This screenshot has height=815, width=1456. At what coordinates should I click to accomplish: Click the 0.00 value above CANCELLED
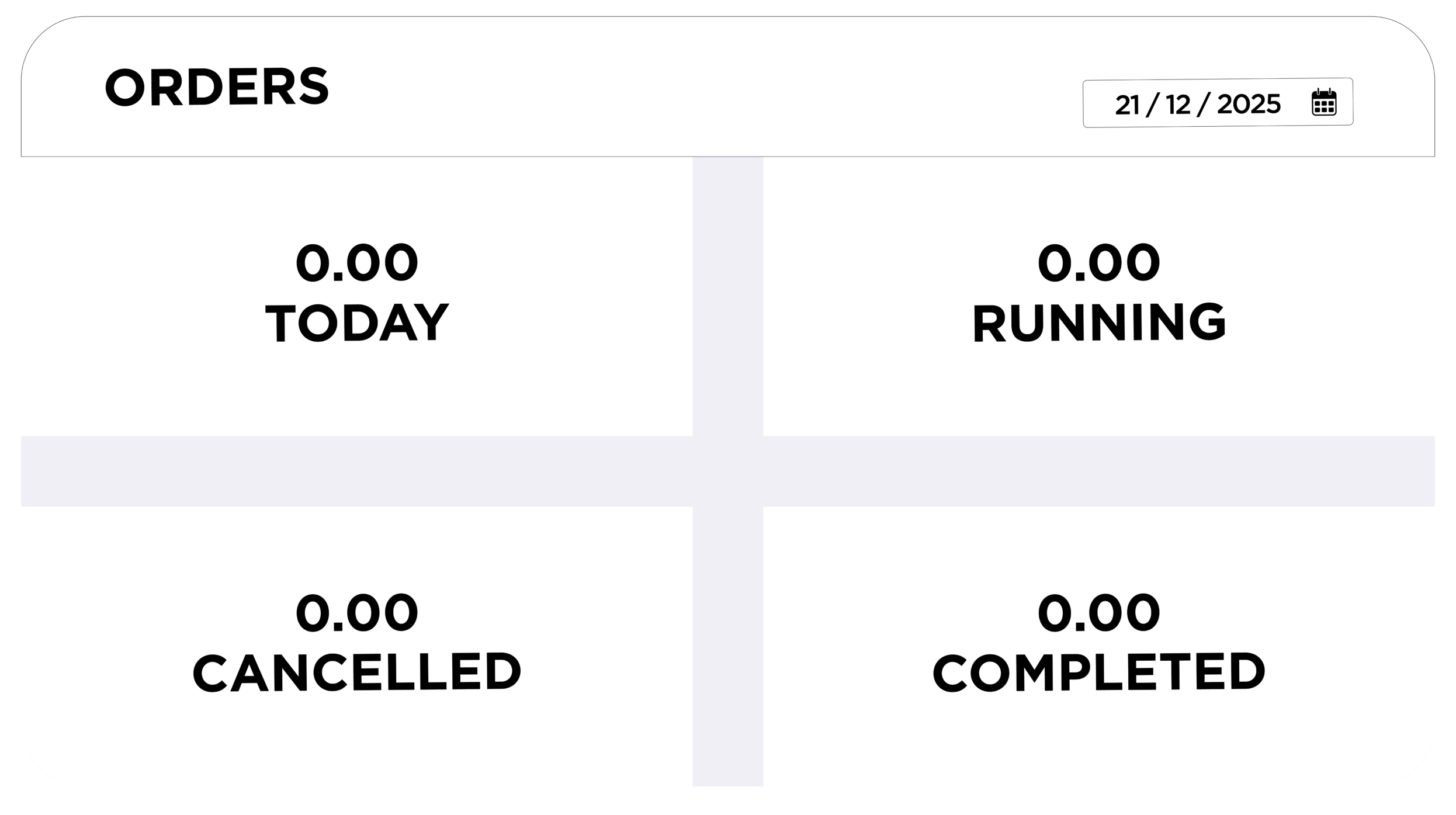coord(357,612)
